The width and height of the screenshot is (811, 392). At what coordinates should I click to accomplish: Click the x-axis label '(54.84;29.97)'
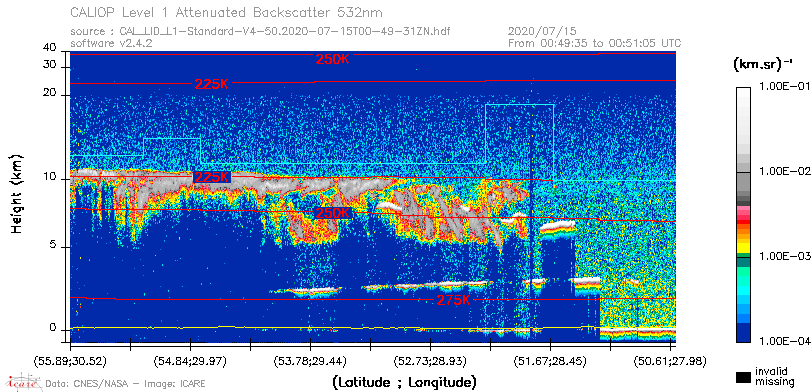point(190,361)
